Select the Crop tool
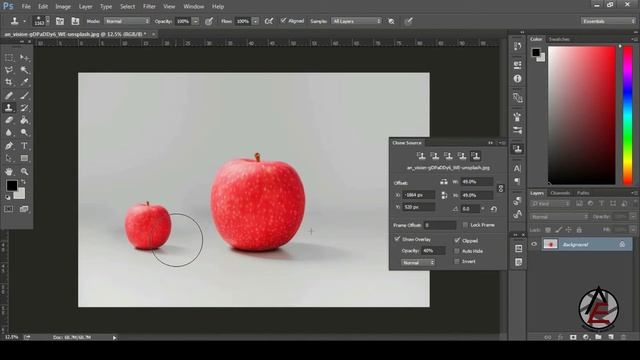The height and width of the screenshot is (360, 640). 9,82
